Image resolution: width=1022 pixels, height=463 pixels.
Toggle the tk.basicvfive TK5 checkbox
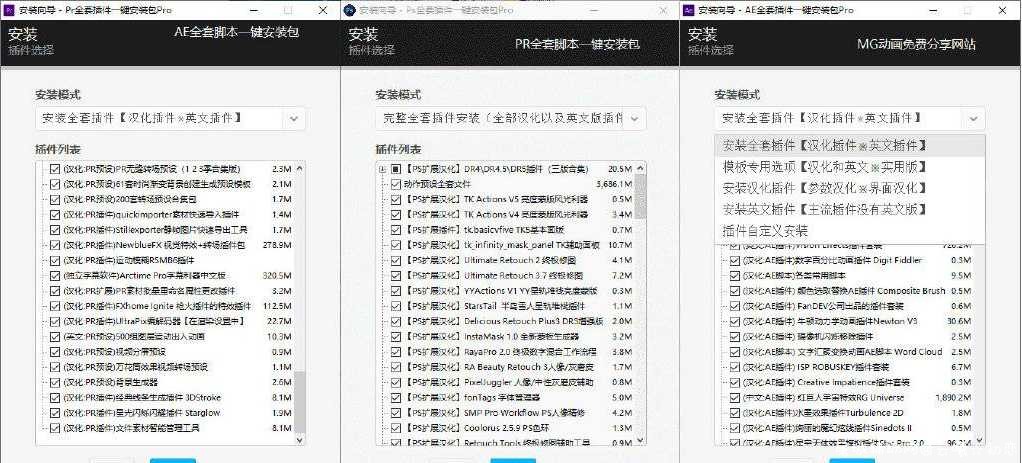coord(396,230)
